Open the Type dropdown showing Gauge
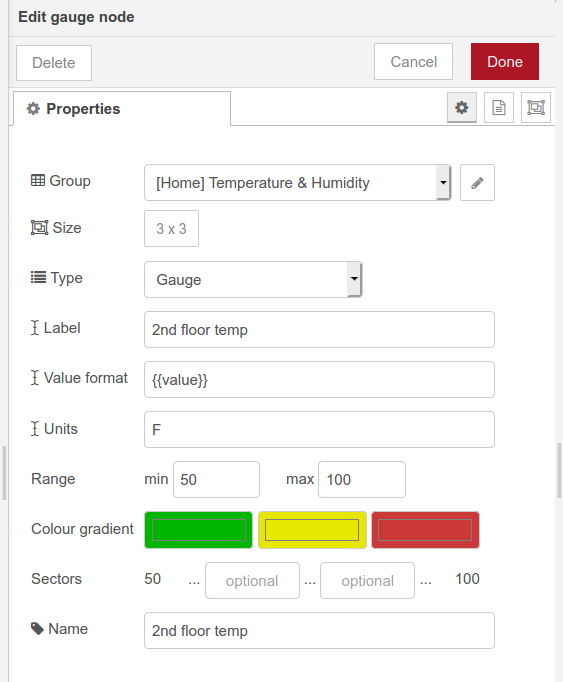This screenshot has height=682, width=563. (253, 280)
